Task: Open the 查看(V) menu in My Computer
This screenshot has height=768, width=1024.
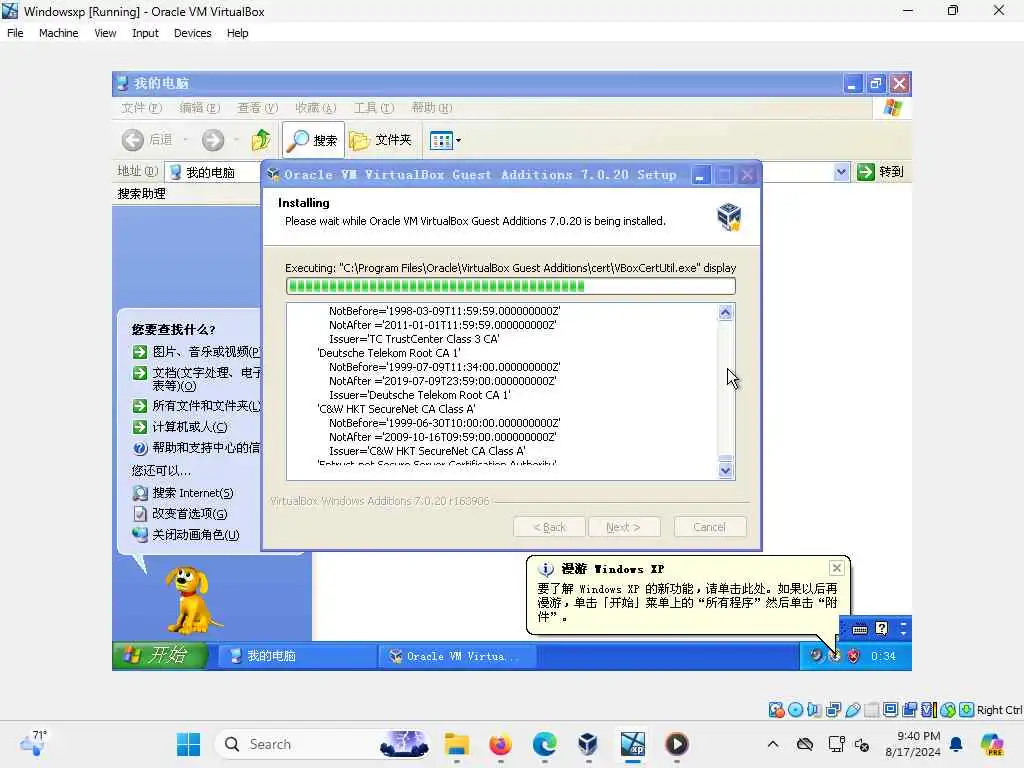Action: [257, 108]
